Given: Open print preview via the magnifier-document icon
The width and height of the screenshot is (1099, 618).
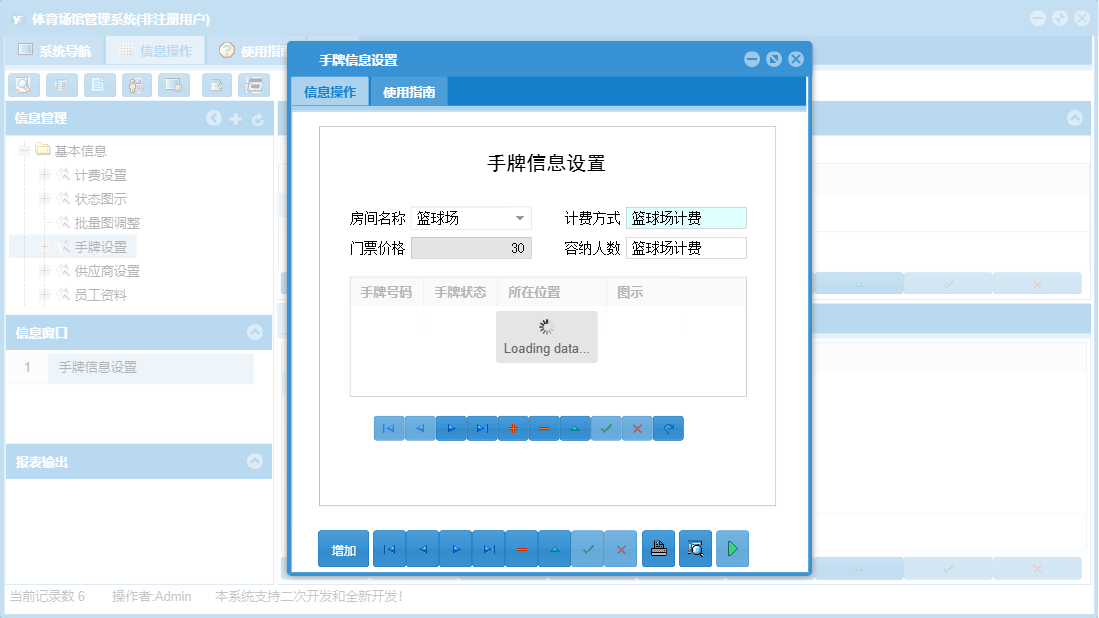Looking at the screenshot, I should [x=695, y=548].
